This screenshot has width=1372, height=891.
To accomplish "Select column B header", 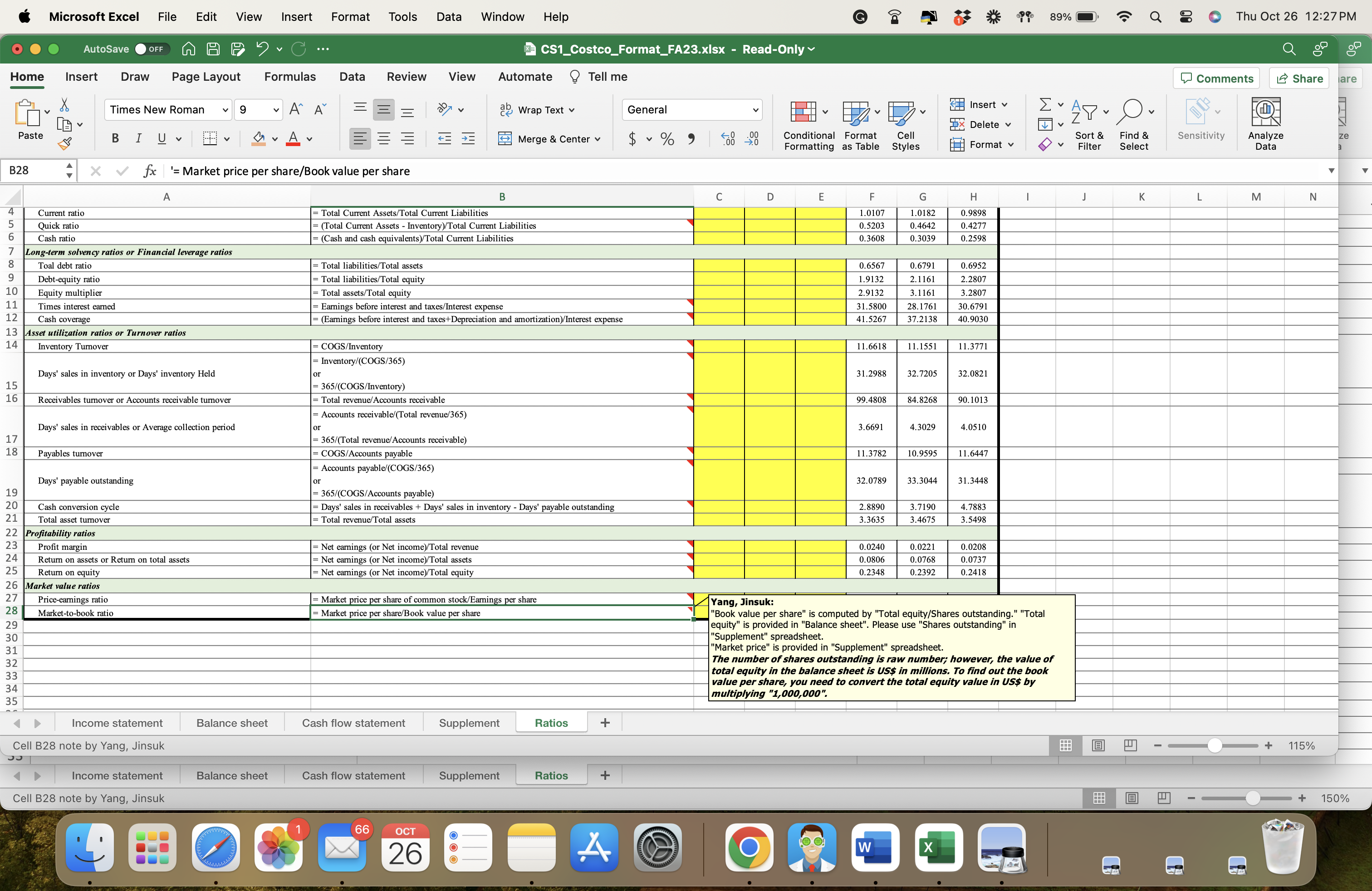I will (501, 196).
